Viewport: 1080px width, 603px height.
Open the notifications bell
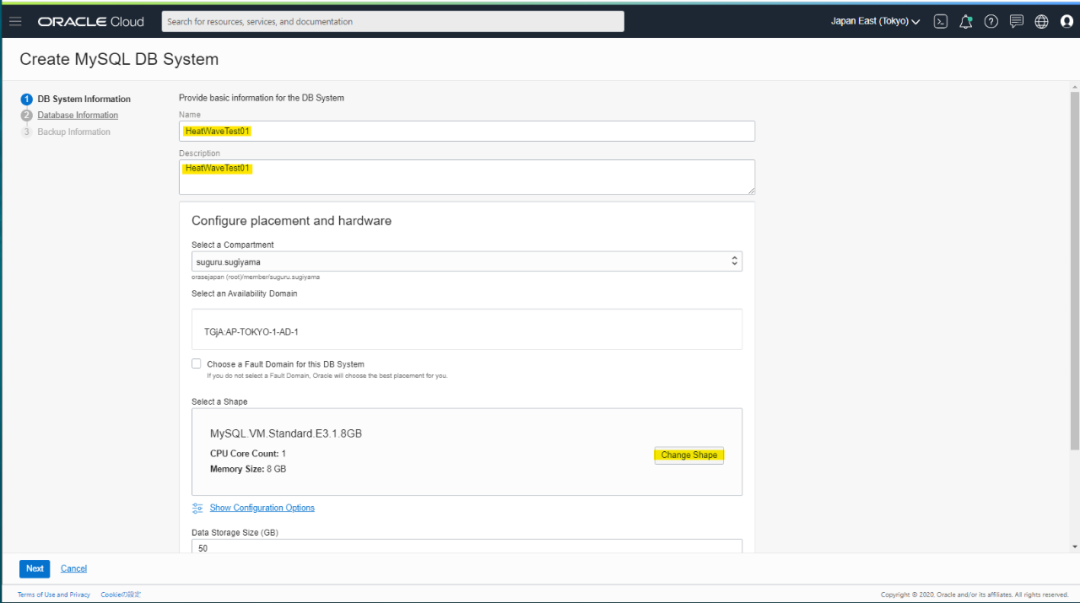coord(965,21)
